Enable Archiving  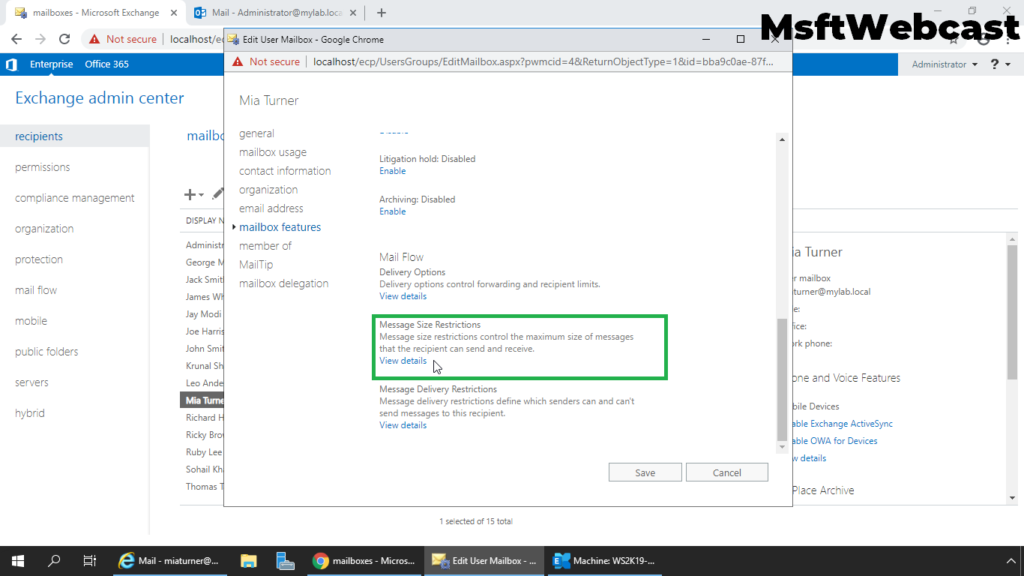coord(392,212)
